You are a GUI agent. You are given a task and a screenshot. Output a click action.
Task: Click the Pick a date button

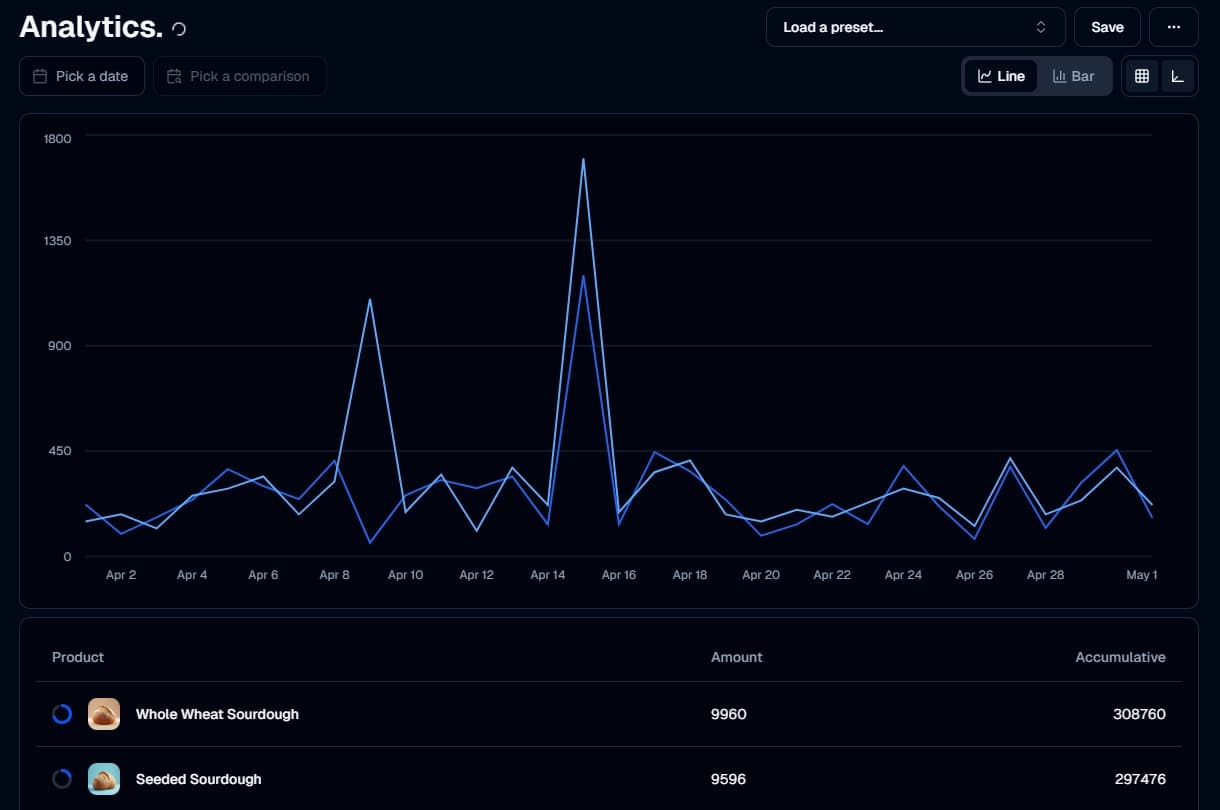(x=81, y=76)
